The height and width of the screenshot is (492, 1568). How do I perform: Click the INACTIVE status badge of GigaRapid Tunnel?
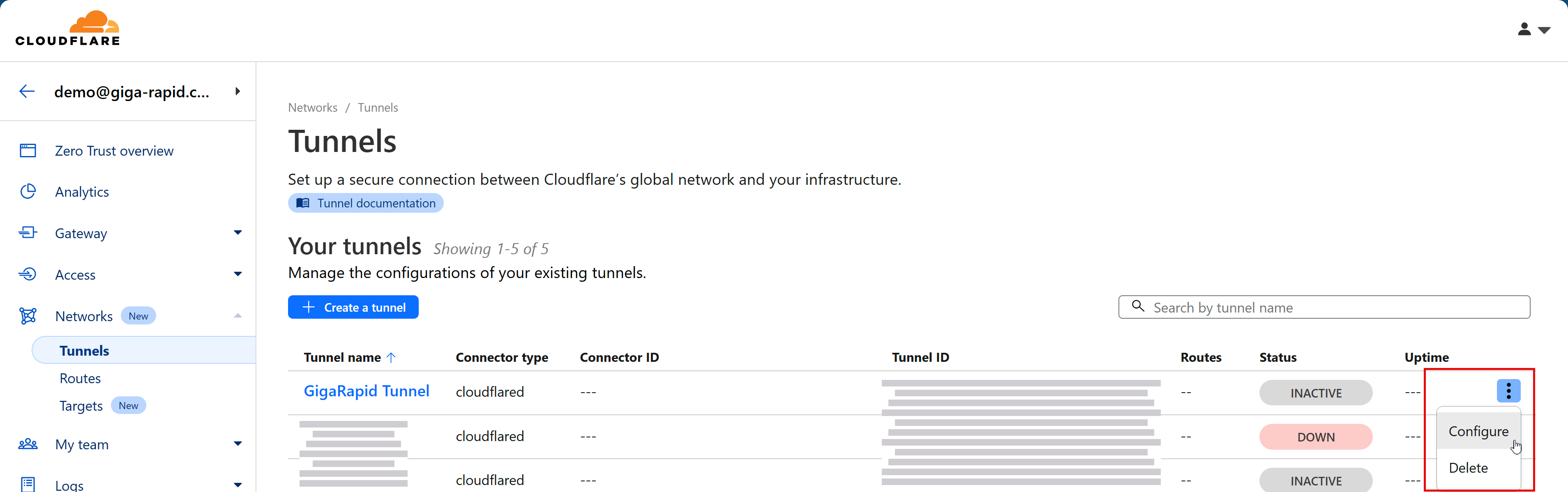[x=1315, y=393]
